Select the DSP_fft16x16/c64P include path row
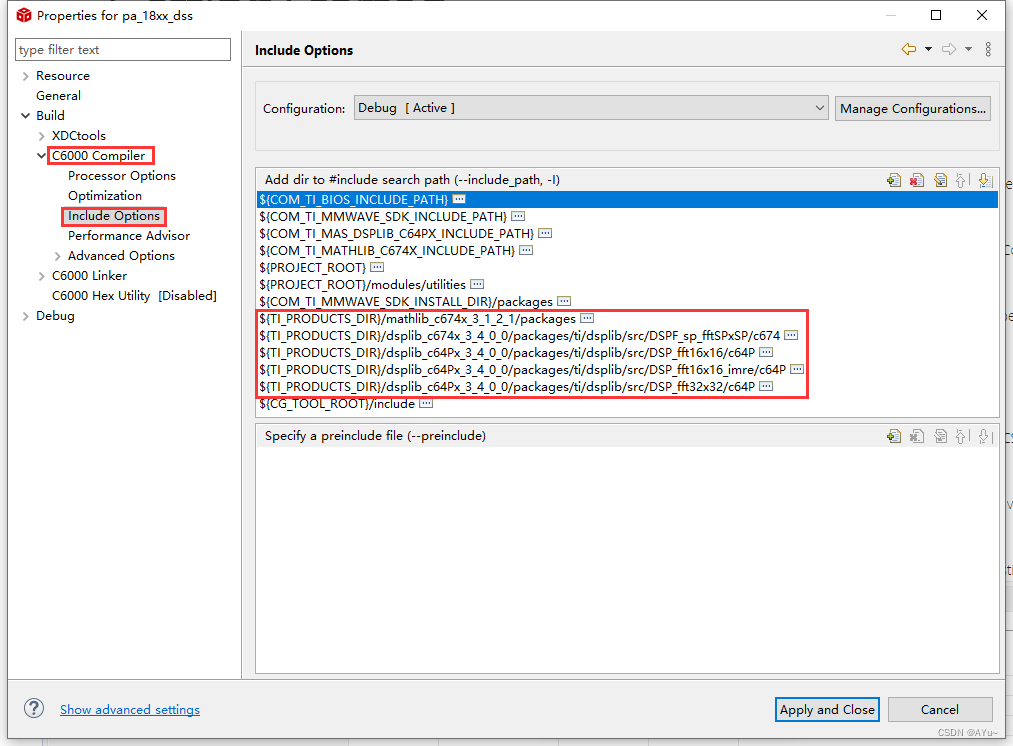 (x=627, y=353)
